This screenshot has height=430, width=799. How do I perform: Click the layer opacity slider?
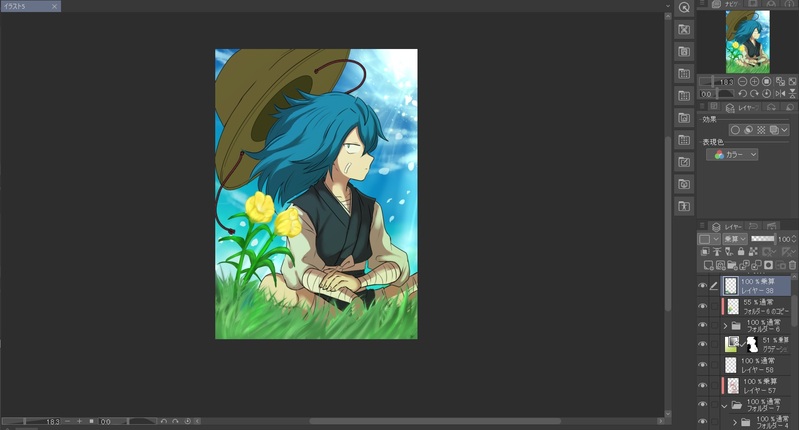762,239
